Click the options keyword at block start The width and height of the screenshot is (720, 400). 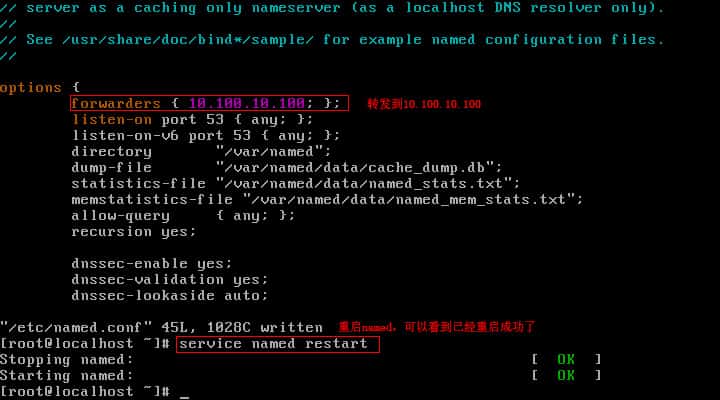click(31, 88)
